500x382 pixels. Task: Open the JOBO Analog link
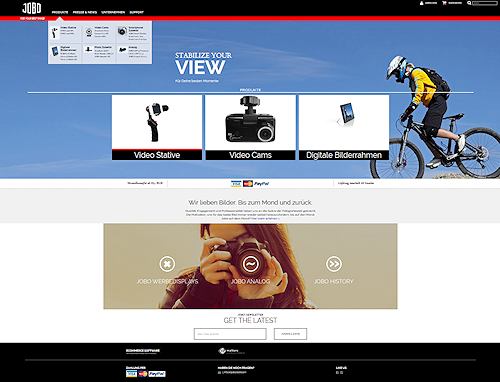(250, 281)
